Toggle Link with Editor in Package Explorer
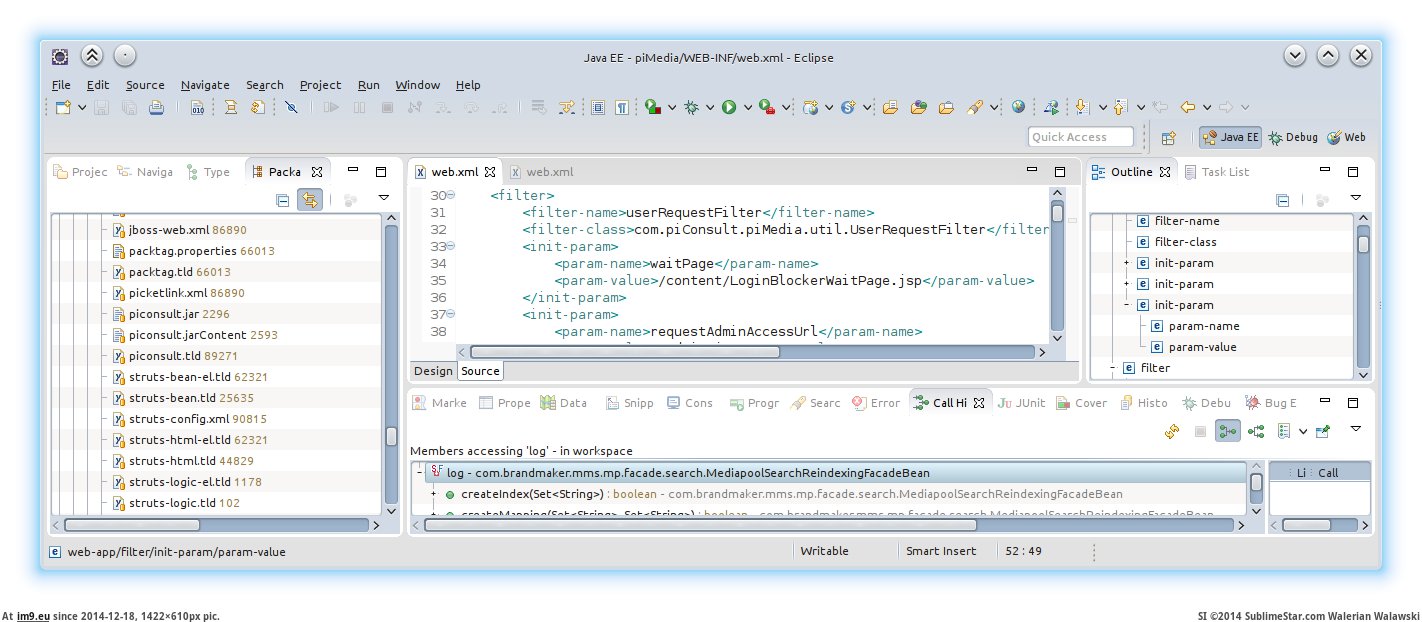The height and width of the screenshot is (622, 1422). [310, 200]
